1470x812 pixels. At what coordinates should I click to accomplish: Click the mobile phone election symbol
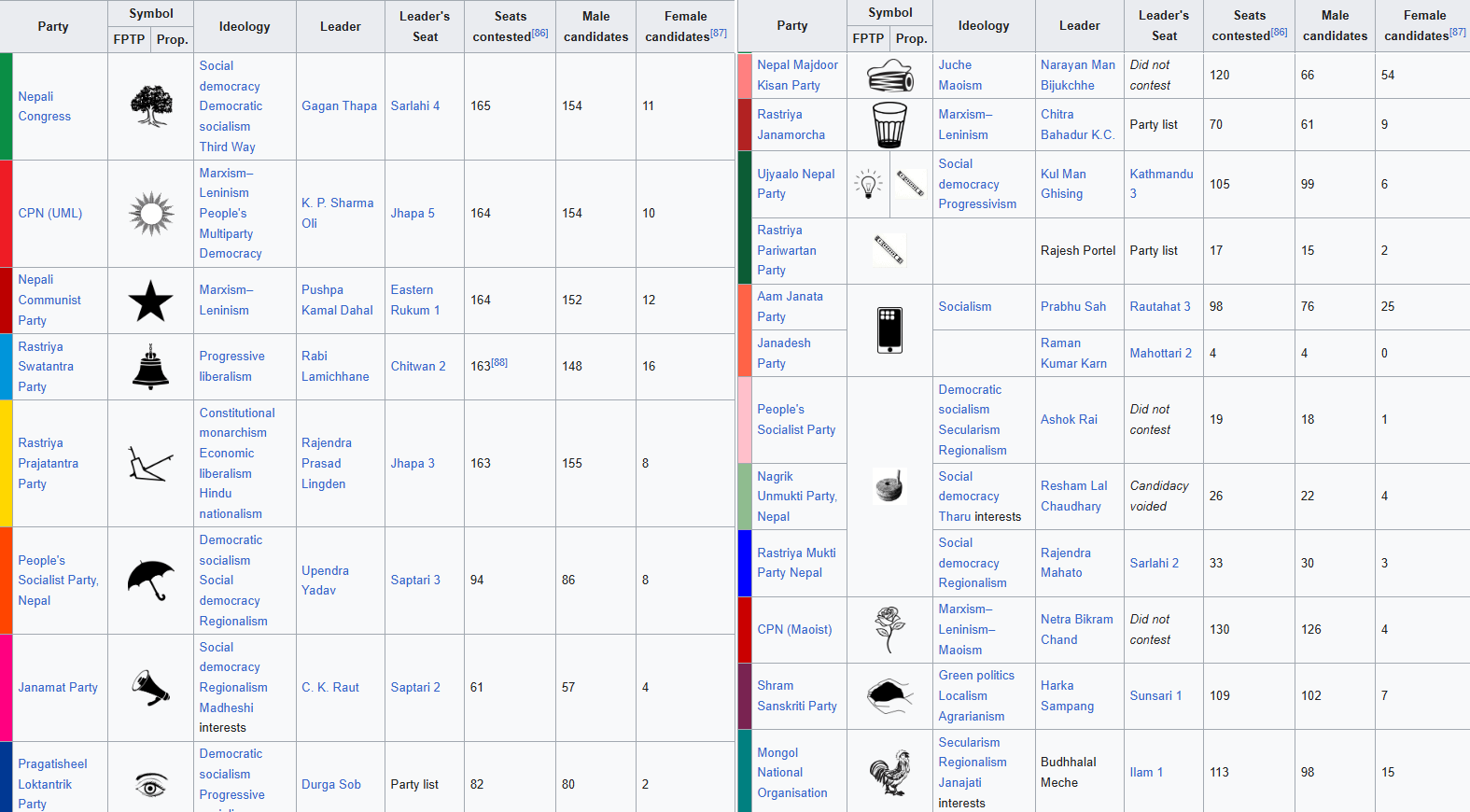[889, 330]
